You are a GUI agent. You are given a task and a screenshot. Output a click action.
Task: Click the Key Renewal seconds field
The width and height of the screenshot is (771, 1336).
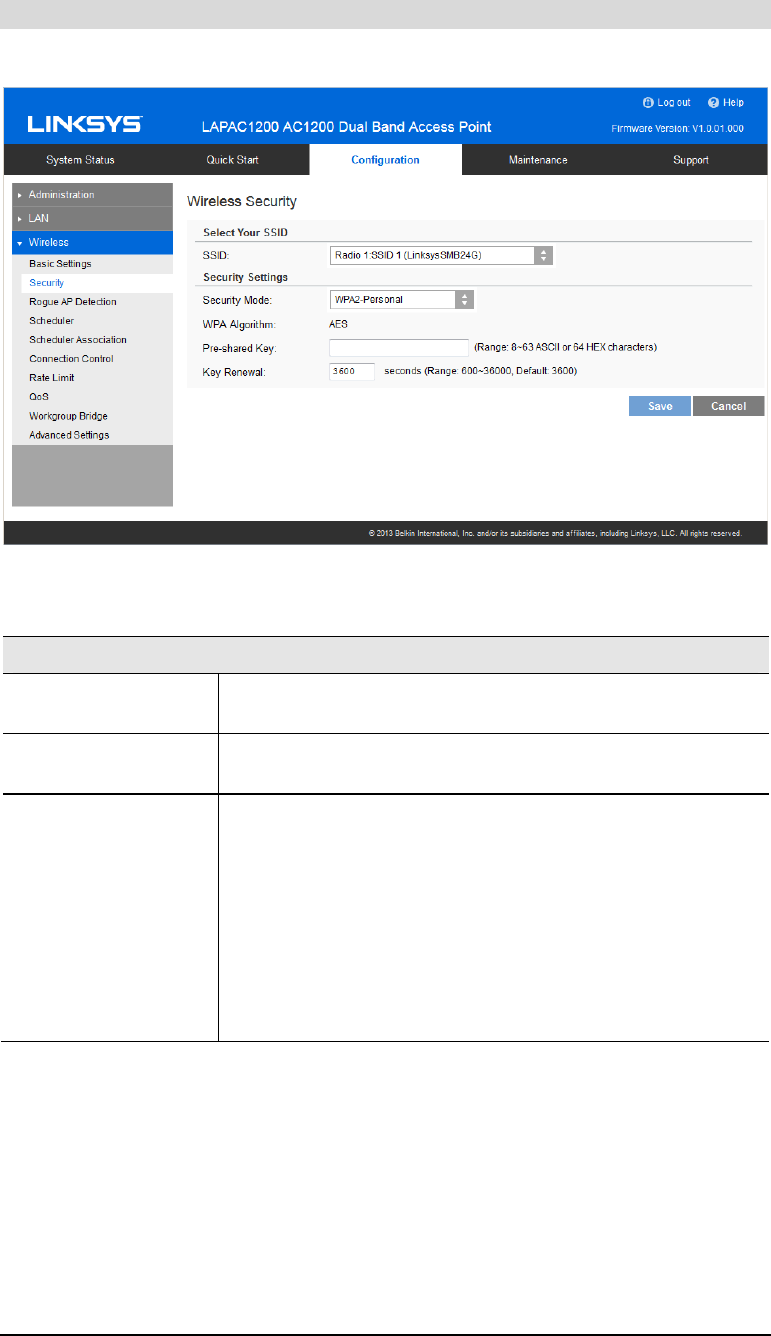[351, 371]
